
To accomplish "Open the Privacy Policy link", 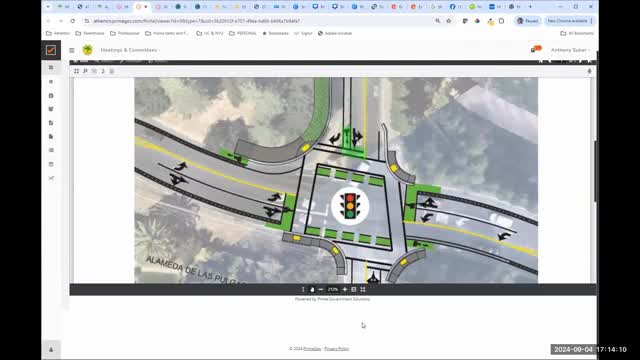I will (x=336, y=349).
